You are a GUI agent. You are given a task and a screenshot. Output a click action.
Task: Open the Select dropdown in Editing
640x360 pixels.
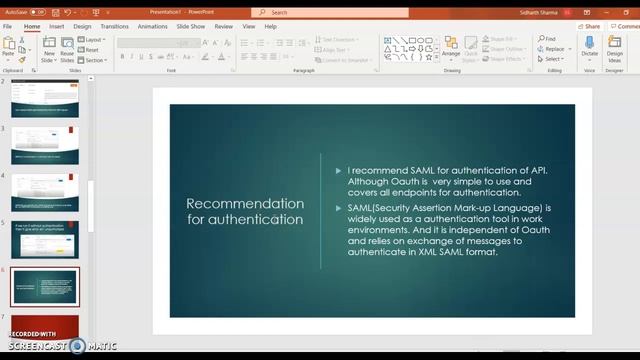[551, 59]
